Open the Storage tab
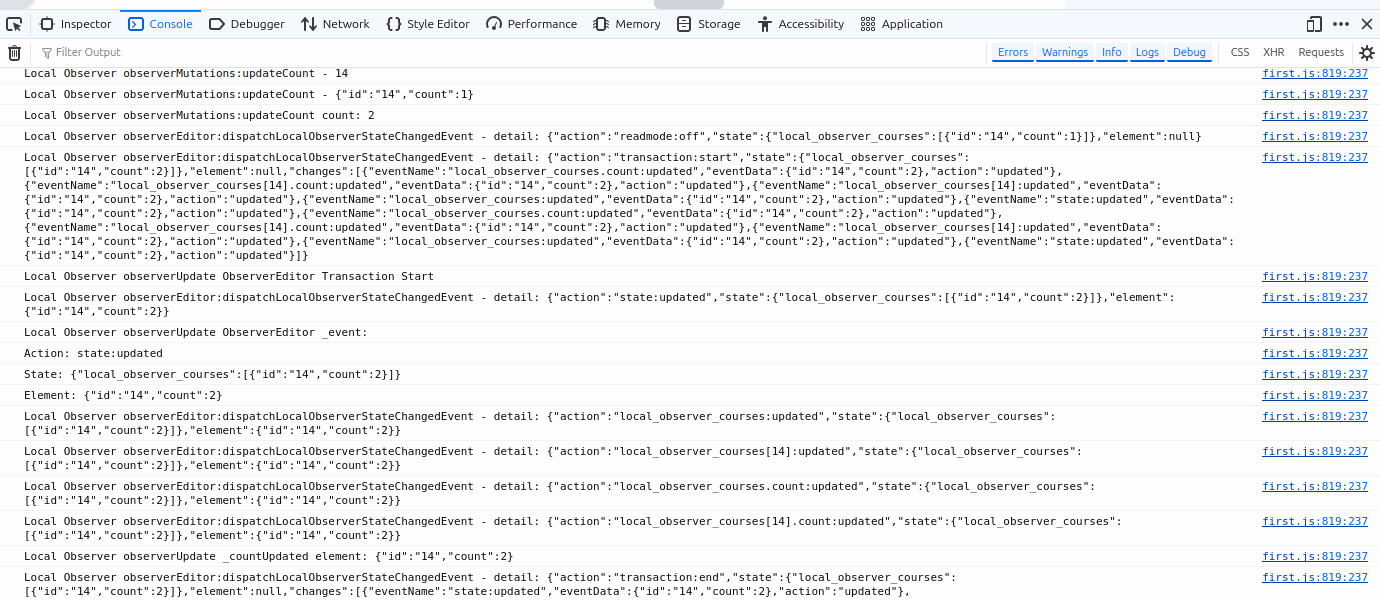Viewport: 1380px width, 600px height. pyautogui.click(x=708, y=24)
